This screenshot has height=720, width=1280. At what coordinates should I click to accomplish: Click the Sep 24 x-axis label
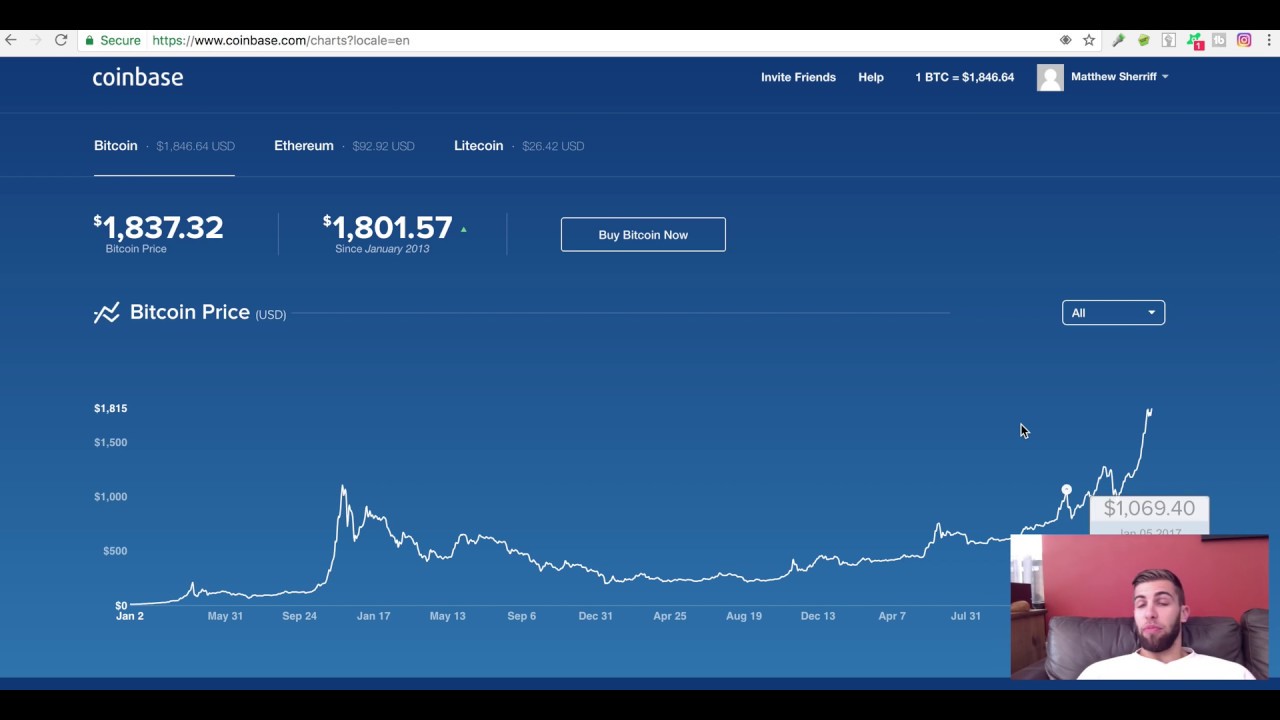(x=299, y=616)
